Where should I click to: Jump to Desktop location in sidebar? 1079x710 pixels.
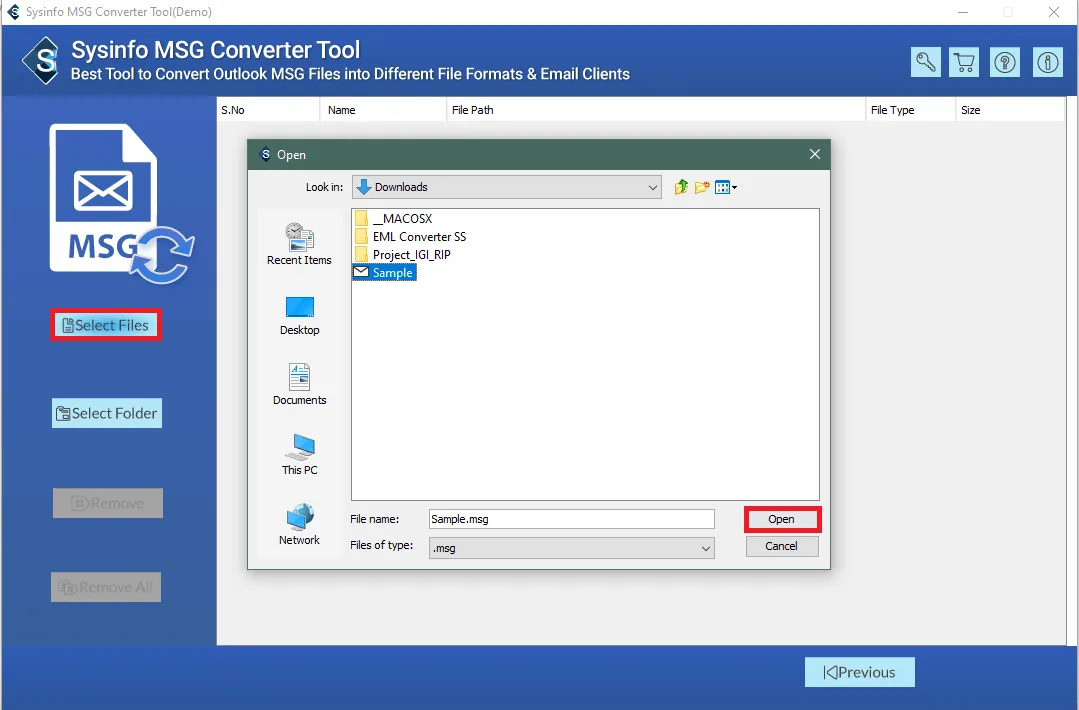coord(299,315)
